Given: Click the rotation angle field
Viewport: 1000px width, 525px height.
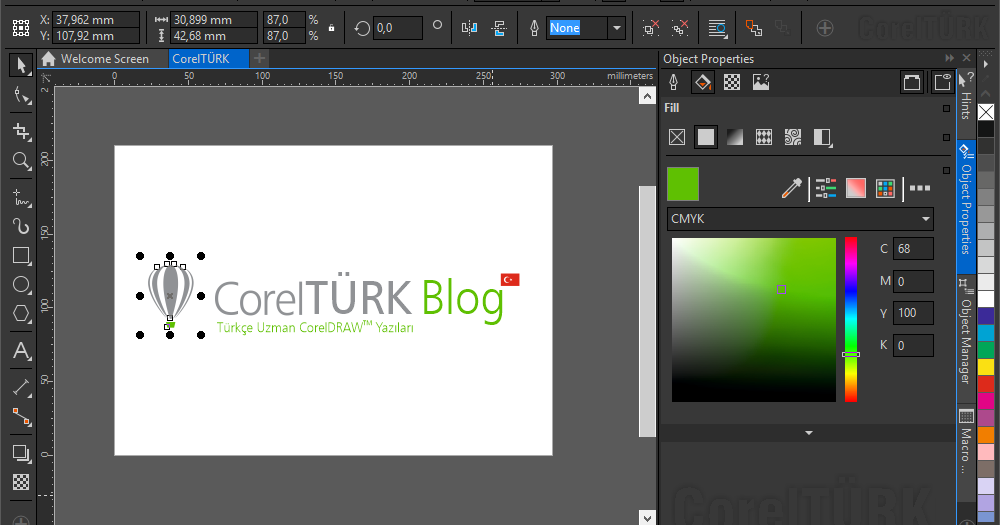Looking at the screenshot, I should click(x=398, y=28).
